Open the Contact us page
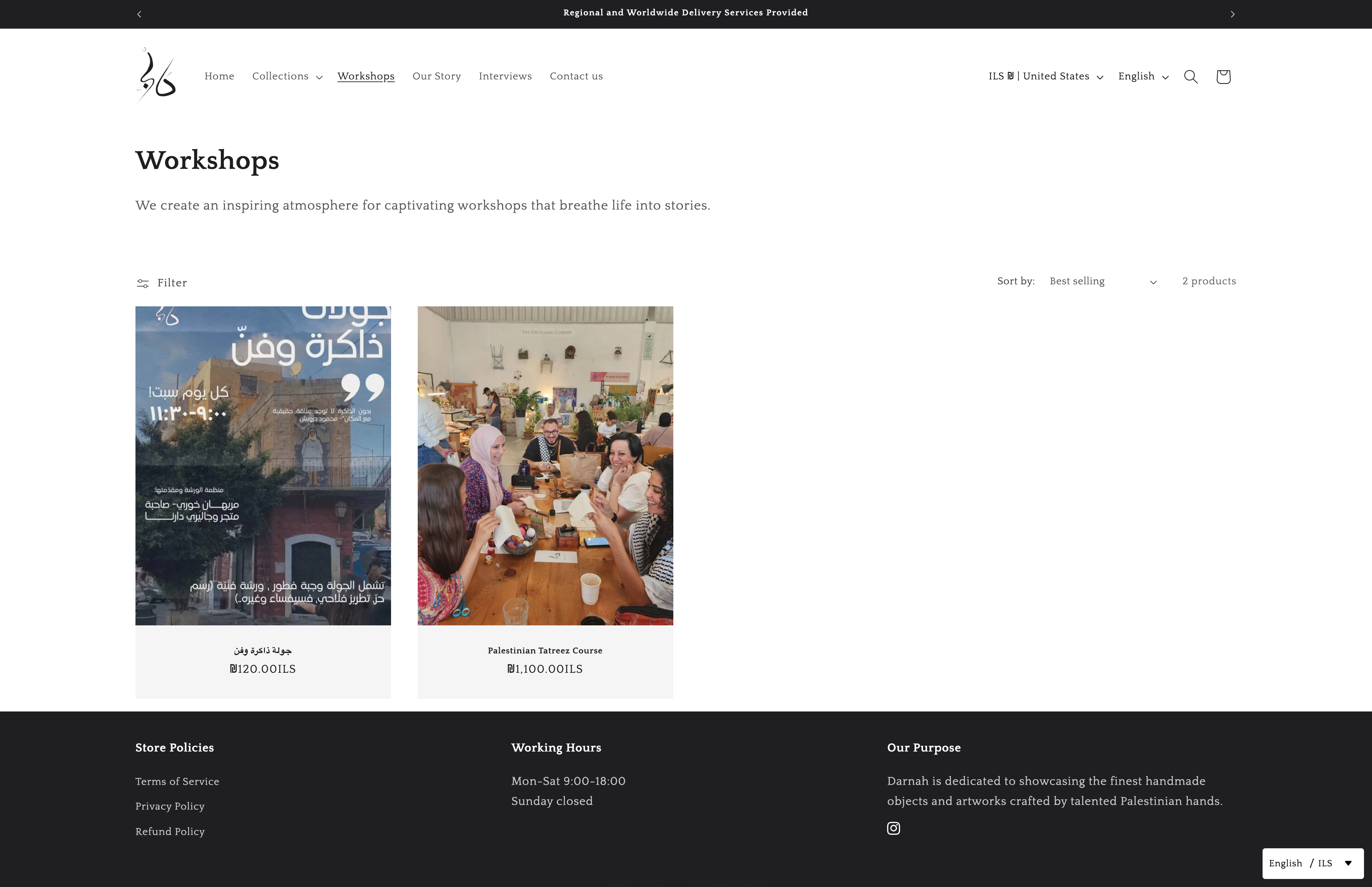Viewport: 1372px width, 887px height. [576, 76]
